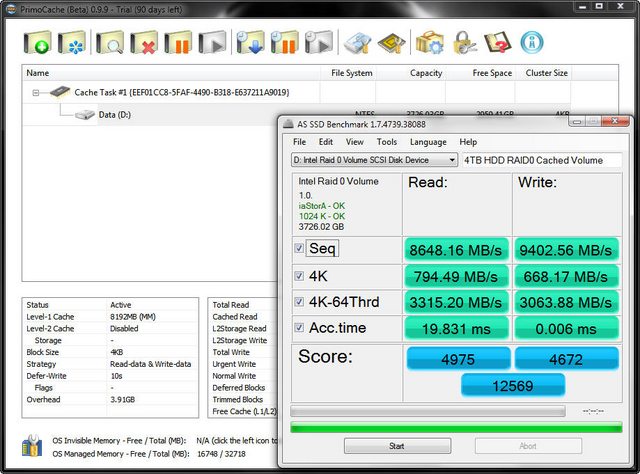Click the create new cache task icon

tap(37, 42)
